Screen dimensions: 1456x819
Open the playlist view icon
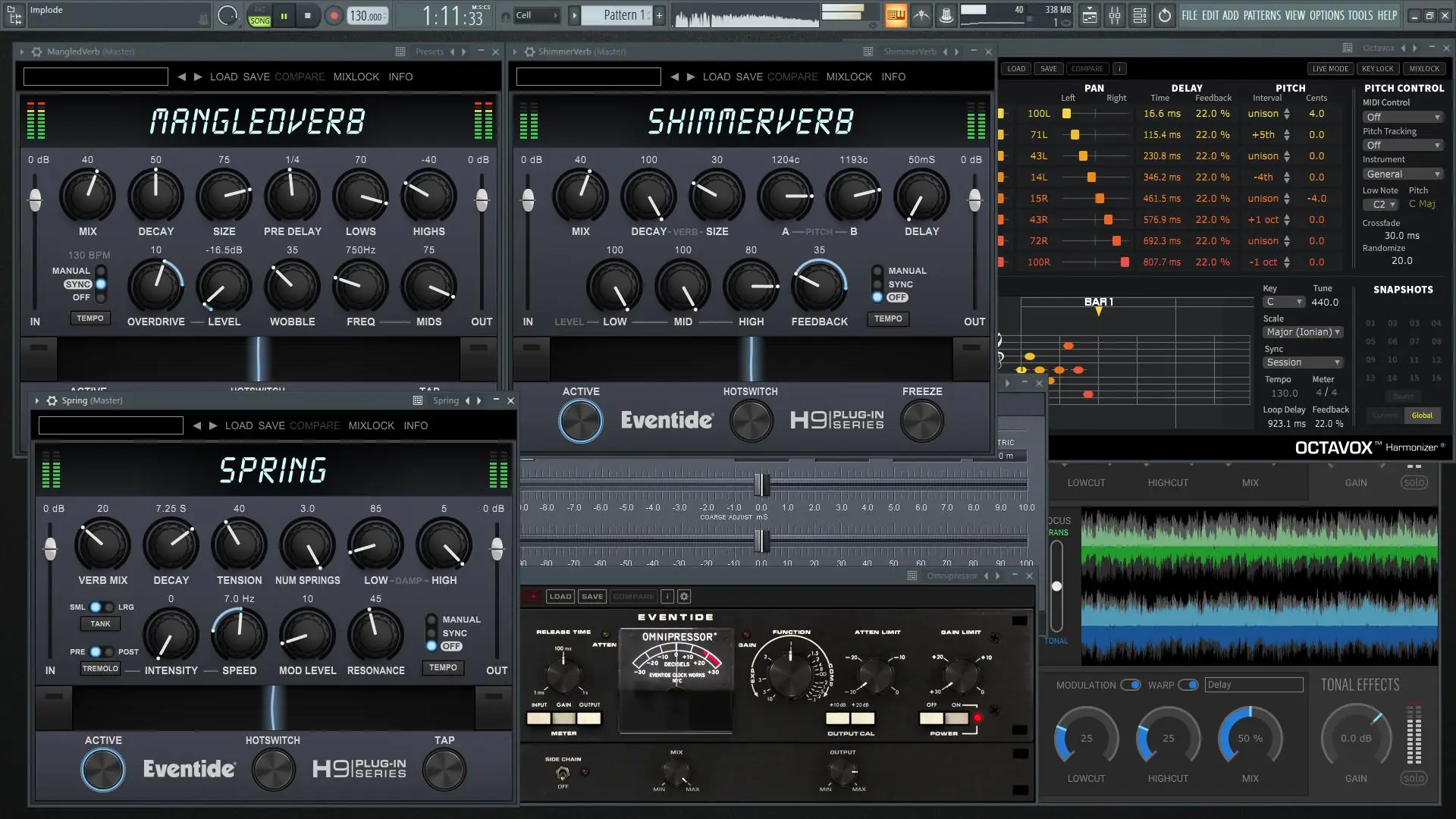[x=1090, y=15]
